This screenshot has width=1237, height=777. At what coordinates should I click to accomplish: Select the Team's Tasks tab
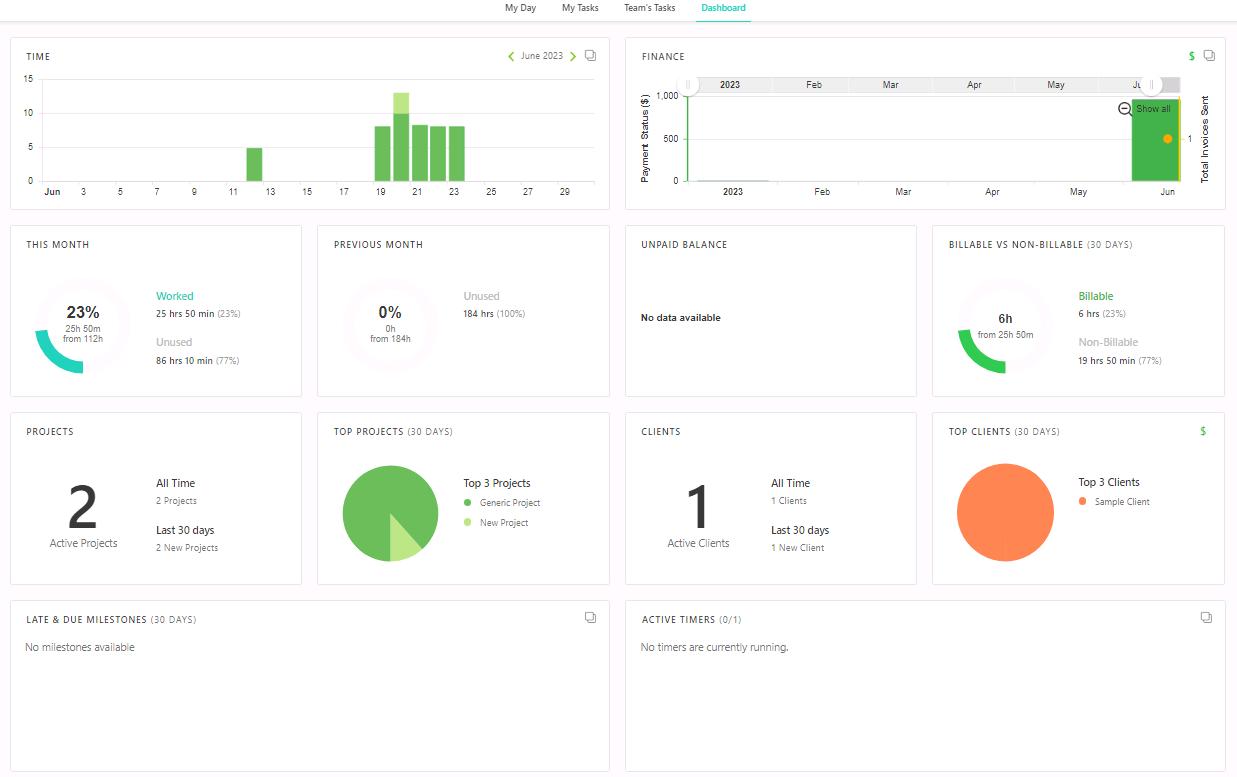click(x=649, y=8)
